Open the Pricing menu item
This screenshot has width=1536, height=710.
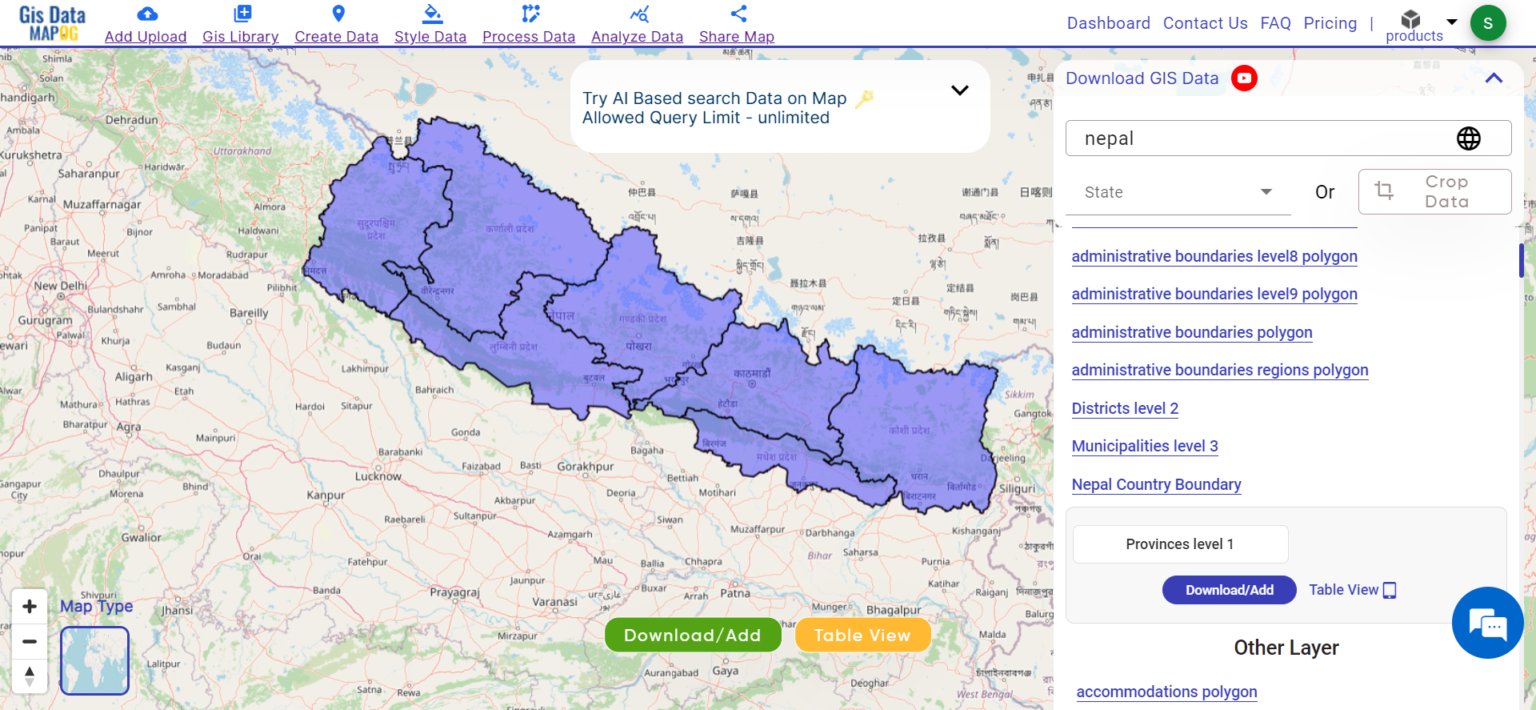pyautogui.click(x=1330, y=22)
